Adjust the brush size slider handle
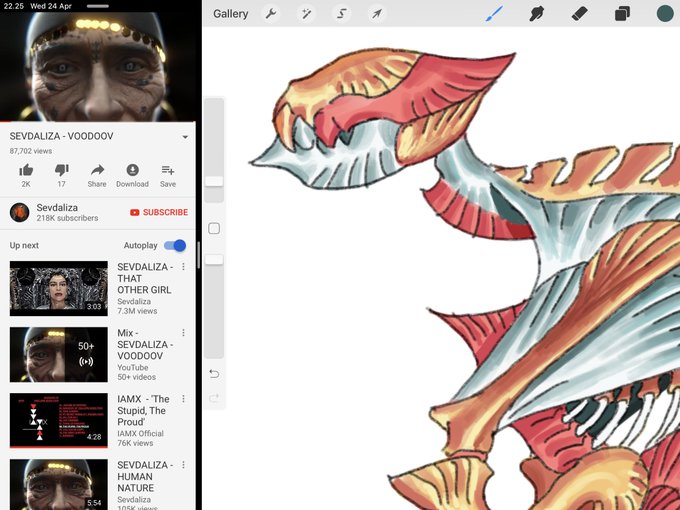 214,181
